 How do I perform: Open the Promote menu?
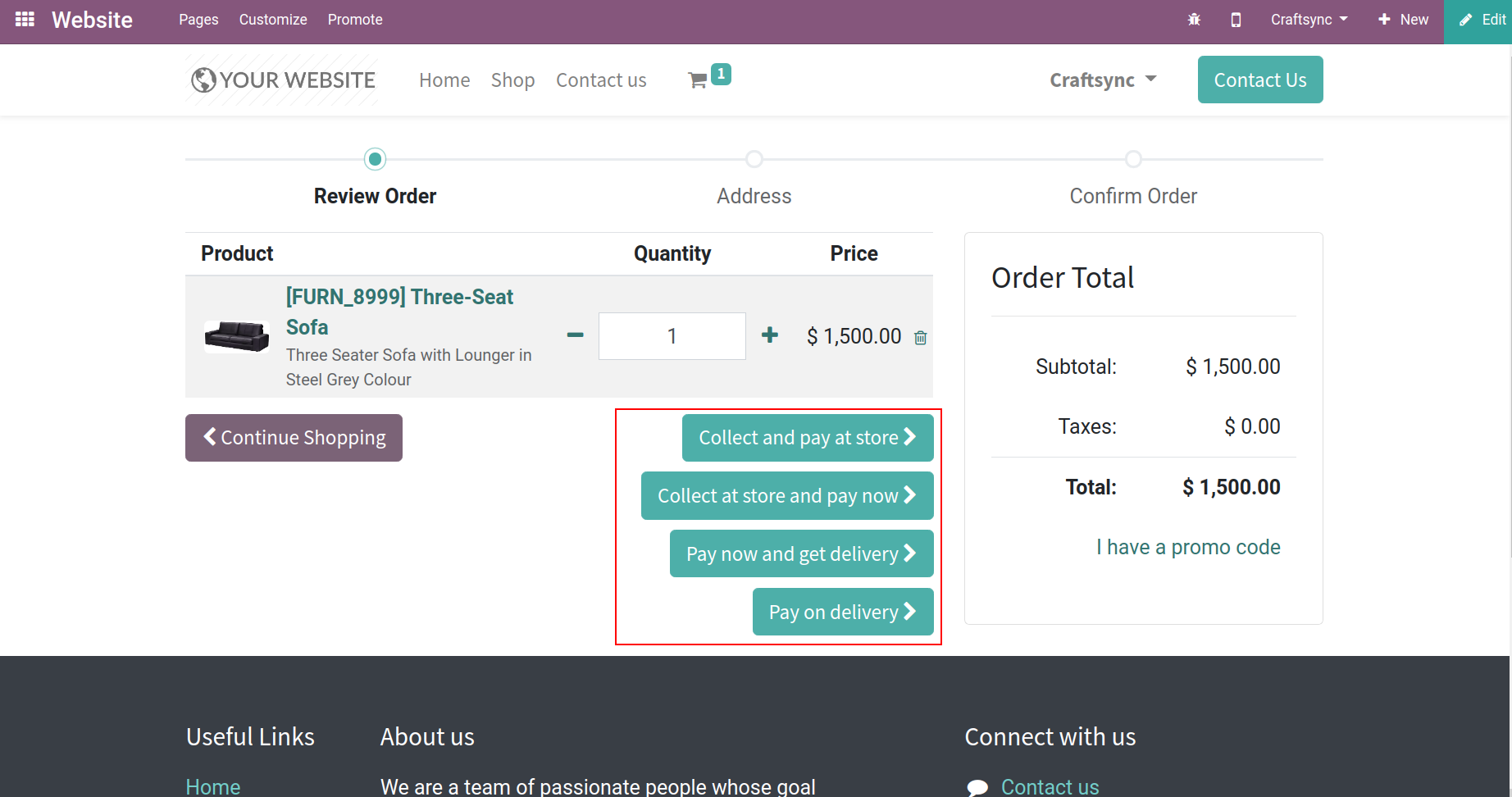[355, 20]
